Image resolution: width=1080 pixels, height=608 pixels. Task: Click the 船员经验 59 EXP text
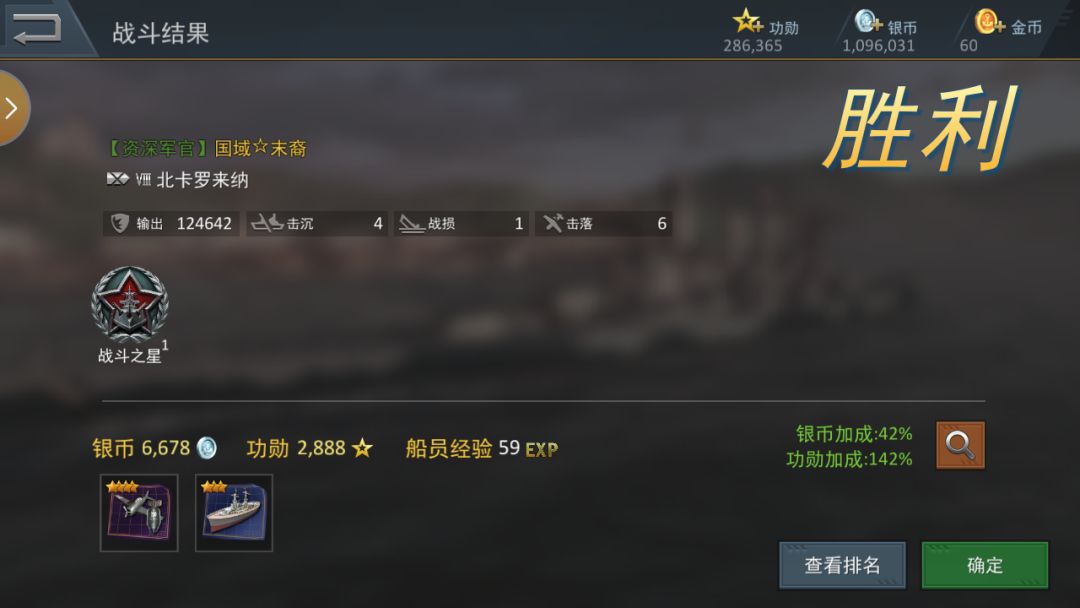(481, 449)
